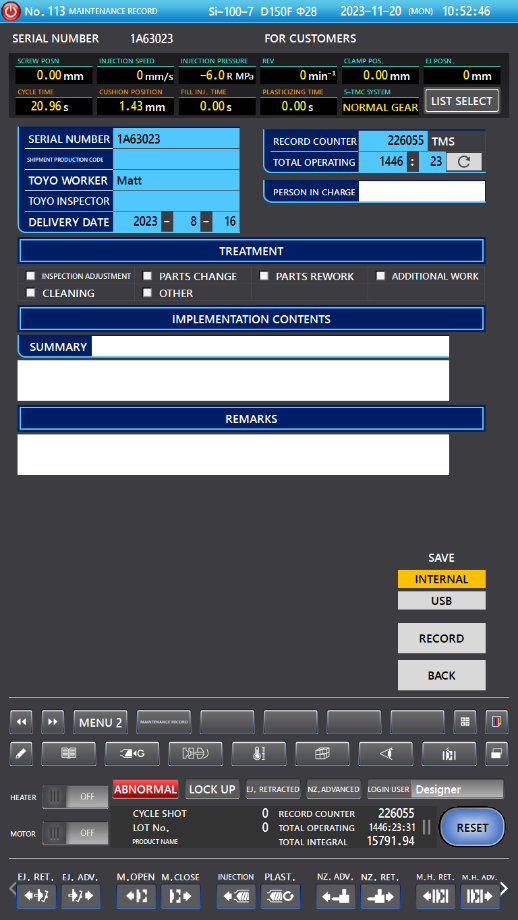Click the red power icon at top-left
The width and height of the screenshot is (518, 920).
[x=11, y=11]
